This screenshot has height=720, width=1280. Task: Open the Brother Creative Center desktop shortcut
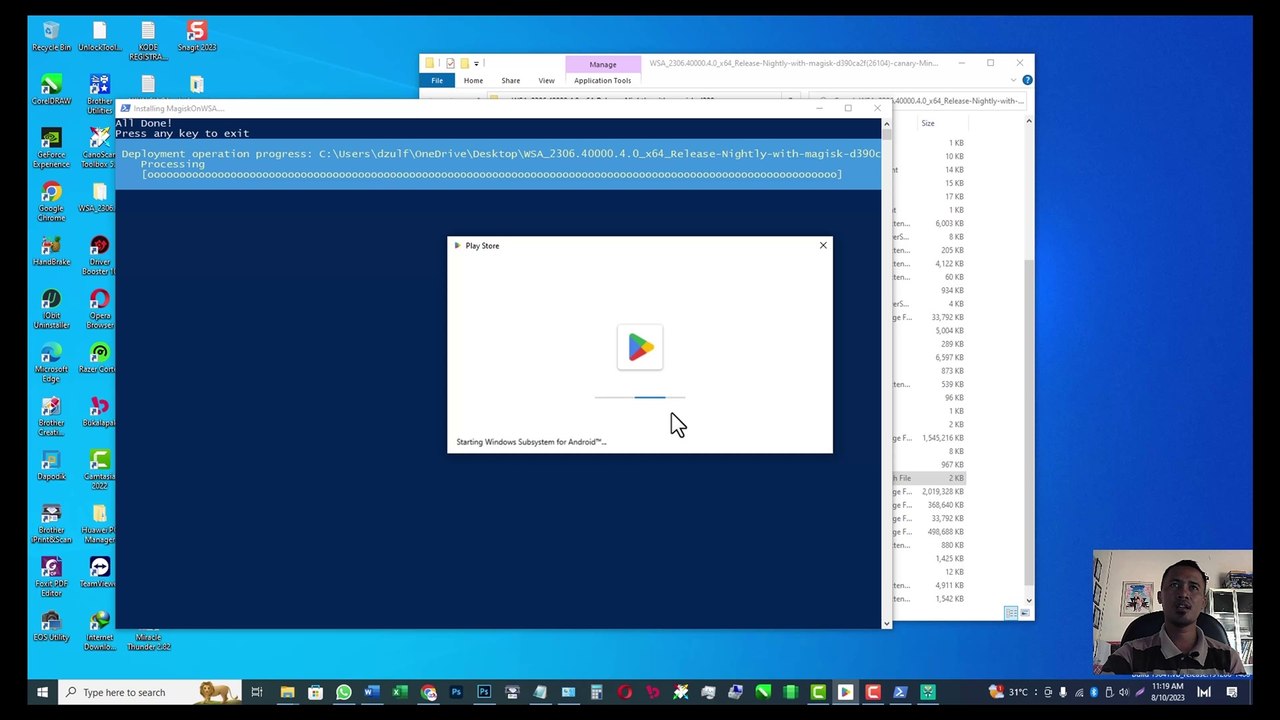[51, 417]
